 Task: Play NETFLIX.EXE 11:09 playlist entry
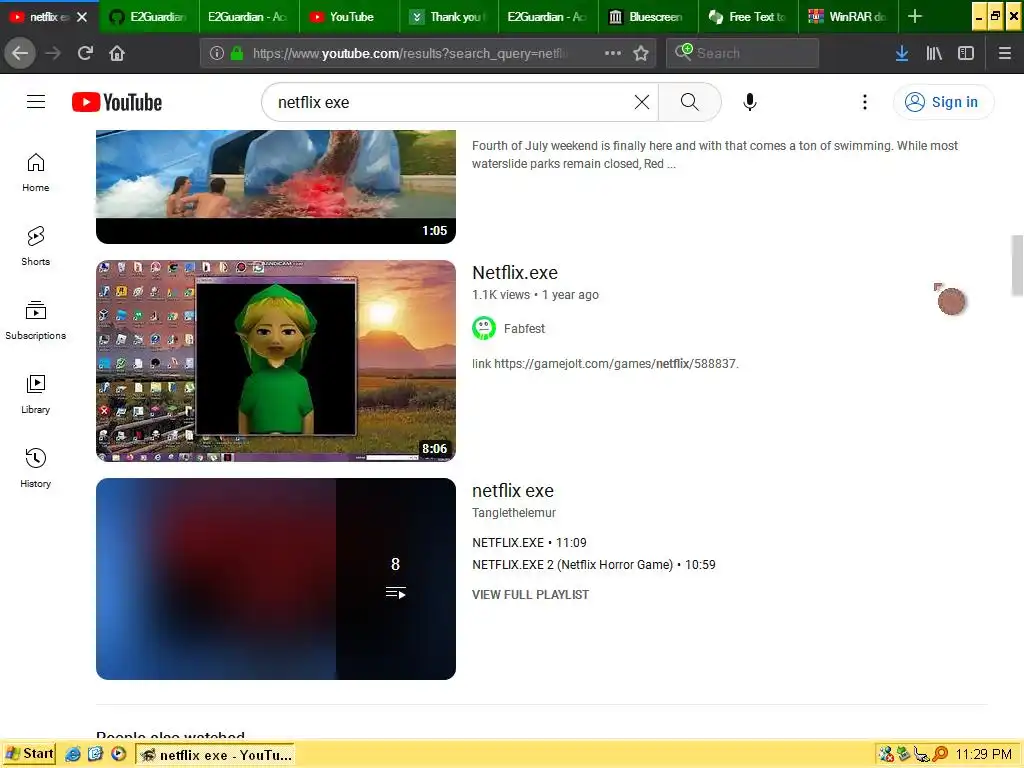pyautogui.click(x=529, y=543)
